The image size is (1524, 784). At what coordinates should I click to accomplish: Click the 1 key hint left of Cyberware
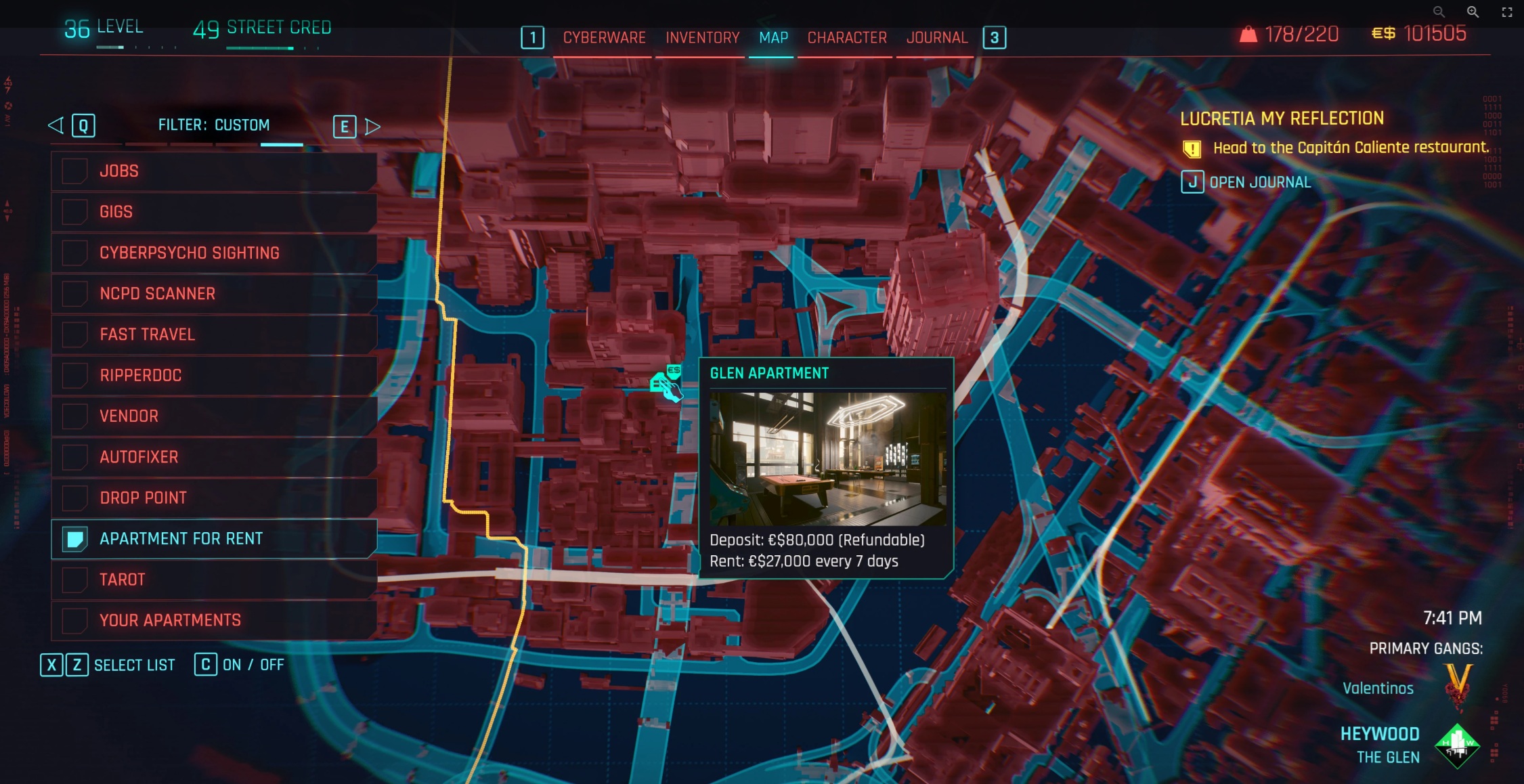pos(532,37)
